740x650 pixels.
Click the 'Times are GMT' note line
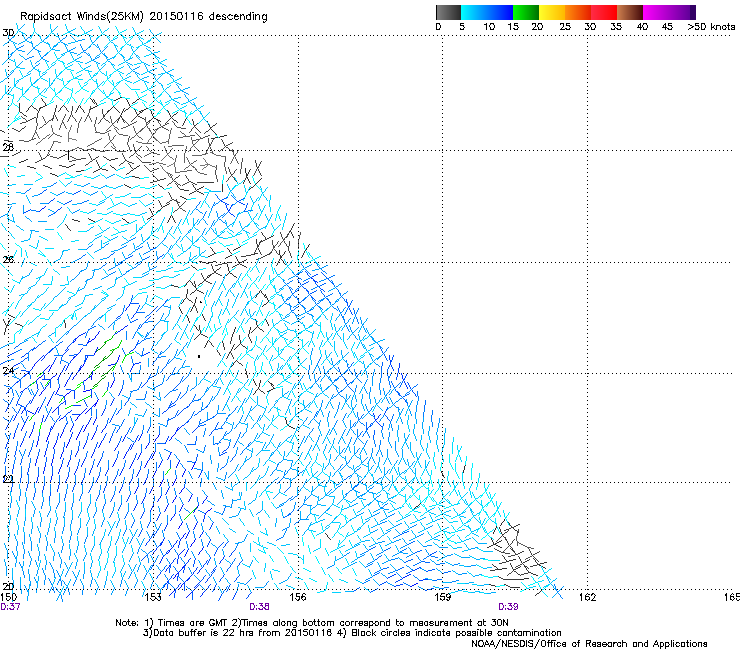click(312, 623)
